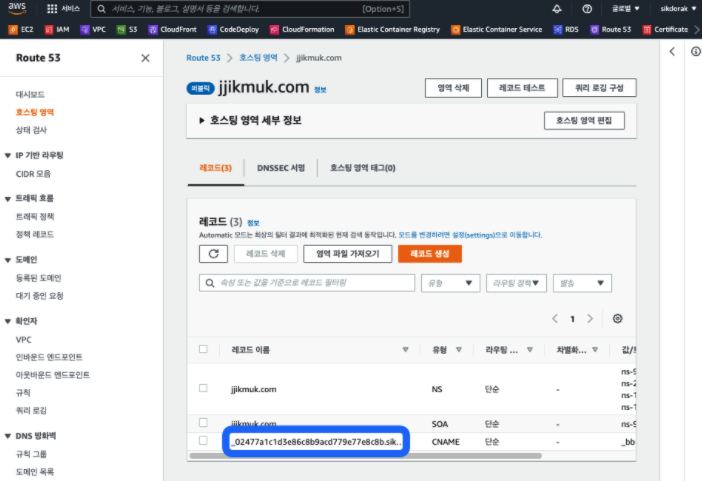Open the CodeDeploy shortcut
The height and width of the screenshot is (481, 702).
pyautogui.click(x=234, y=30)
